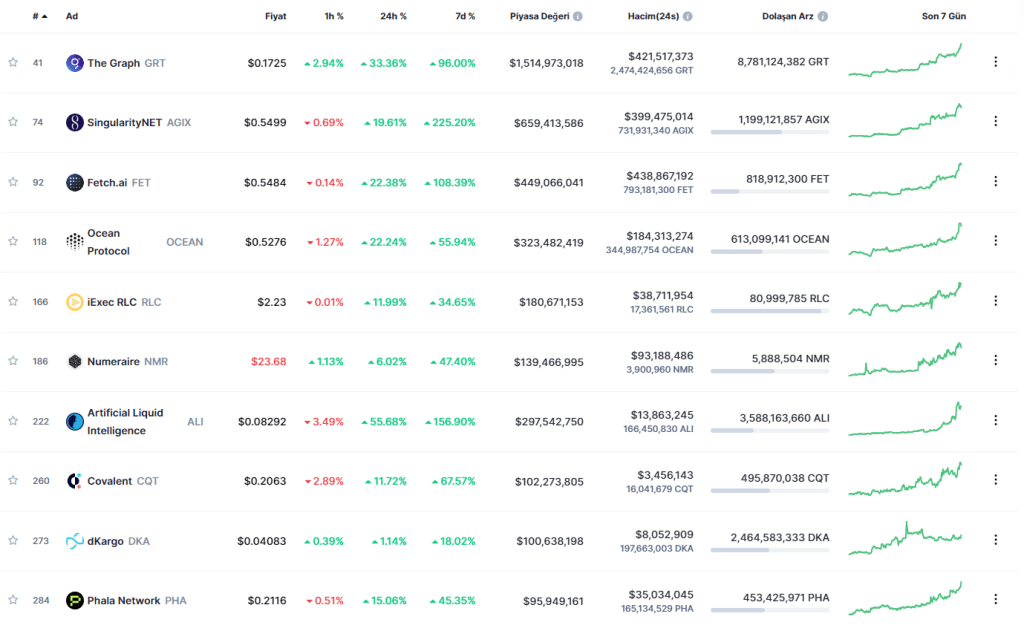Open the three-dot menu for the ALI row

995,420
